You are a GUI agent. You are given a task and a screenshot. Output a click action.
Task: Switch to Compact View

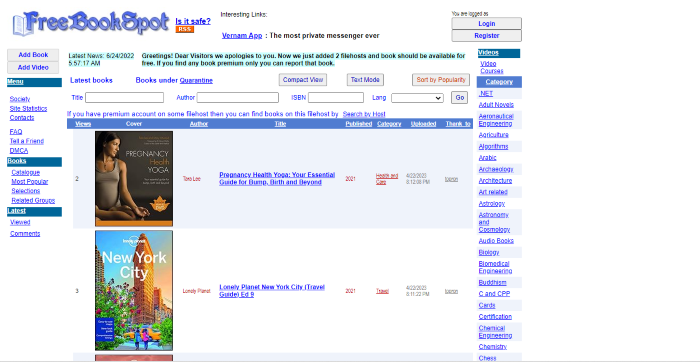(x=303, y=79)
